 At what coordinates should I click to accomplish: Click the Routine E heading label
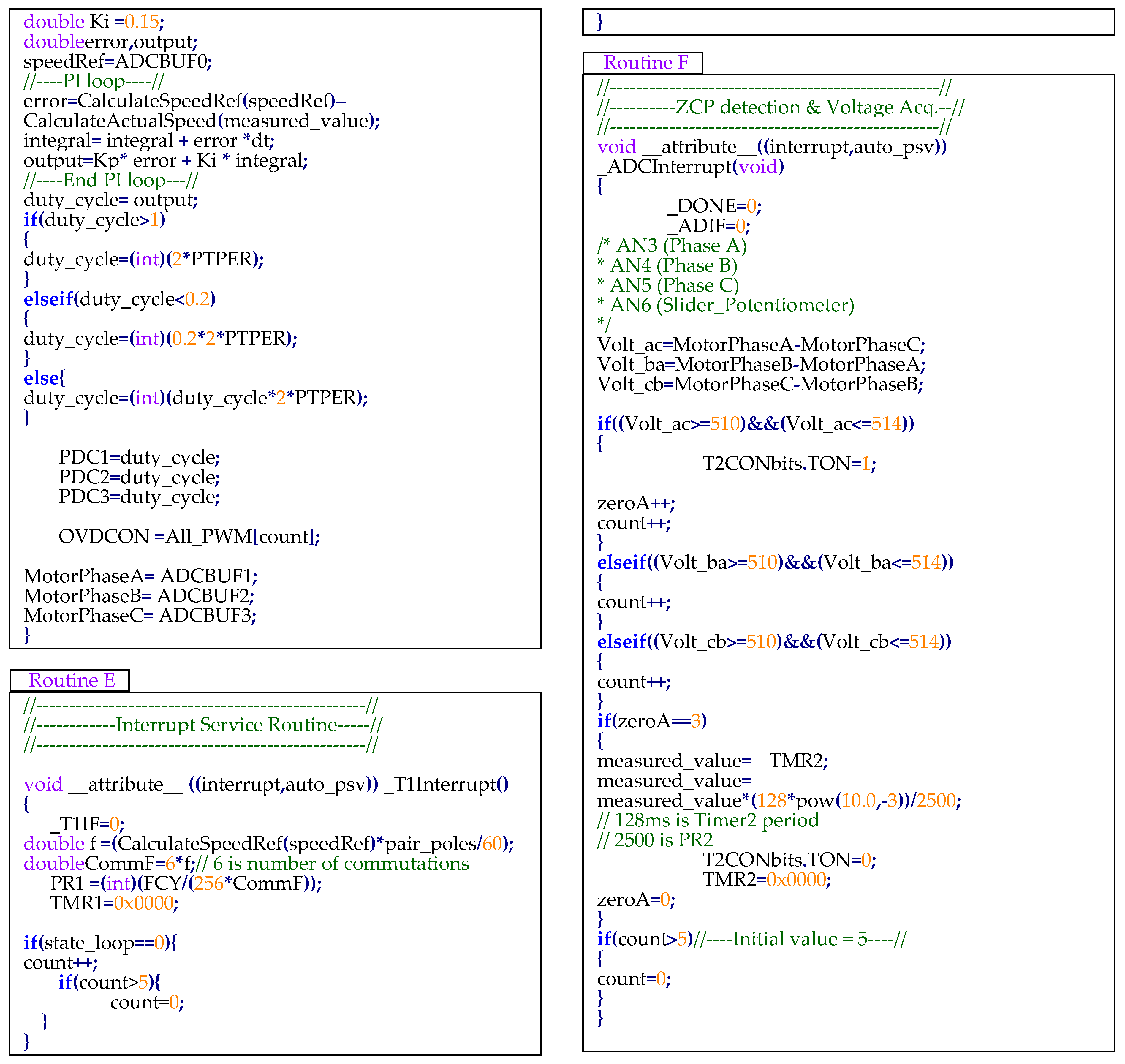click(x=72, y=680)
